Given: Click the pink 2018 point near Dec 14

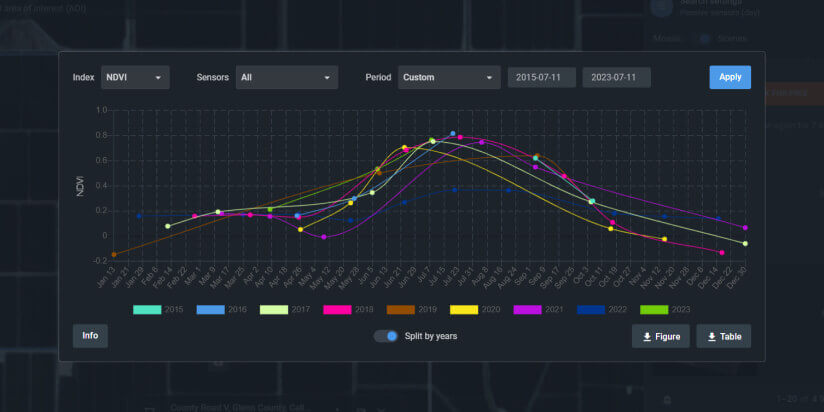Looking at the screenshot, I should point(722,253).
